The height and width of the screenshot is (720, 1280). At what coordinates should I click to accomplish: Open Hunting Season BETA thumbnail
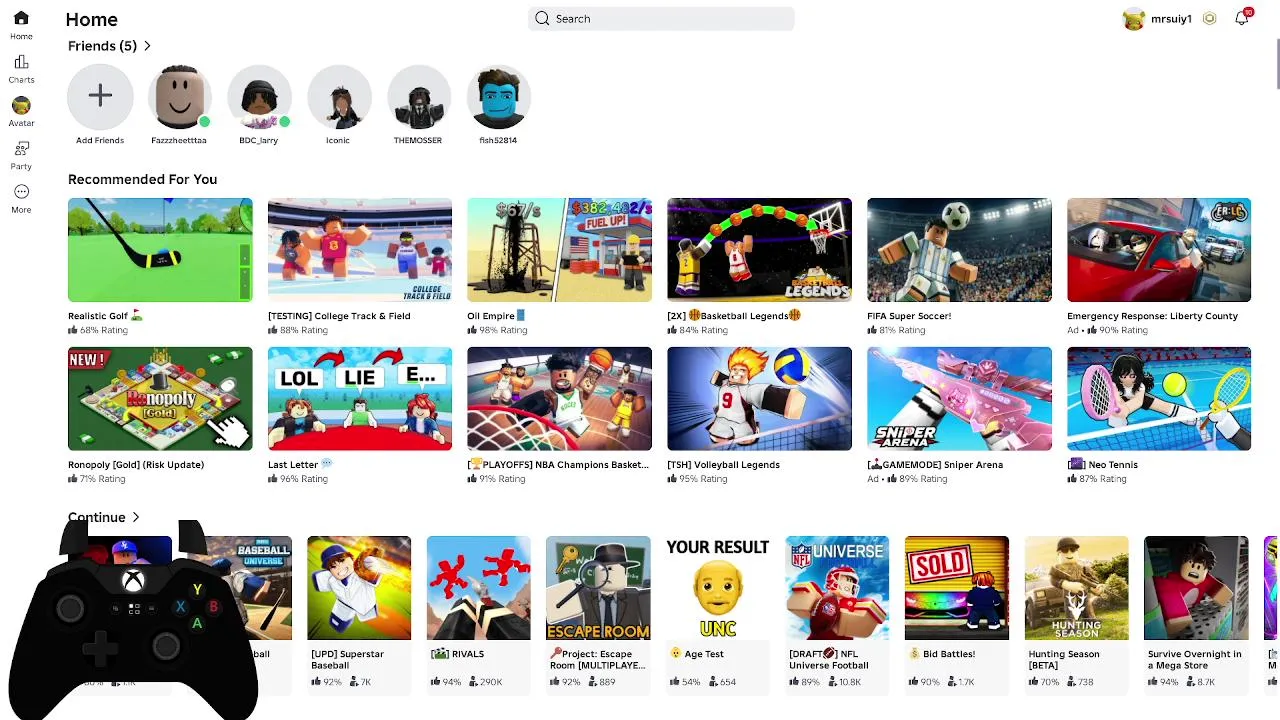1076,588
